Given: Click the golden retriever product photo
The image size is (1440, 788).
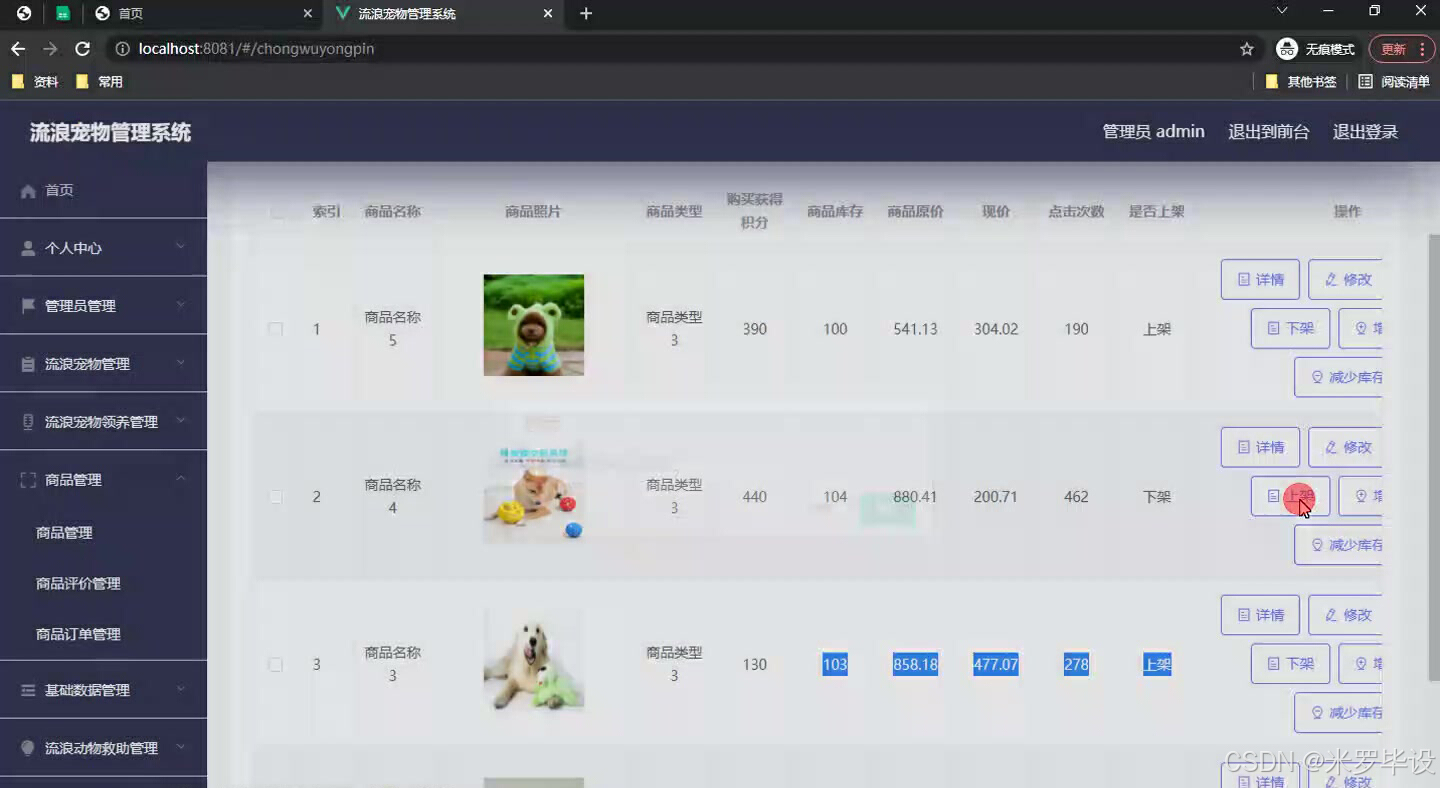Looking at the screenshot, I should pos(534,661).
